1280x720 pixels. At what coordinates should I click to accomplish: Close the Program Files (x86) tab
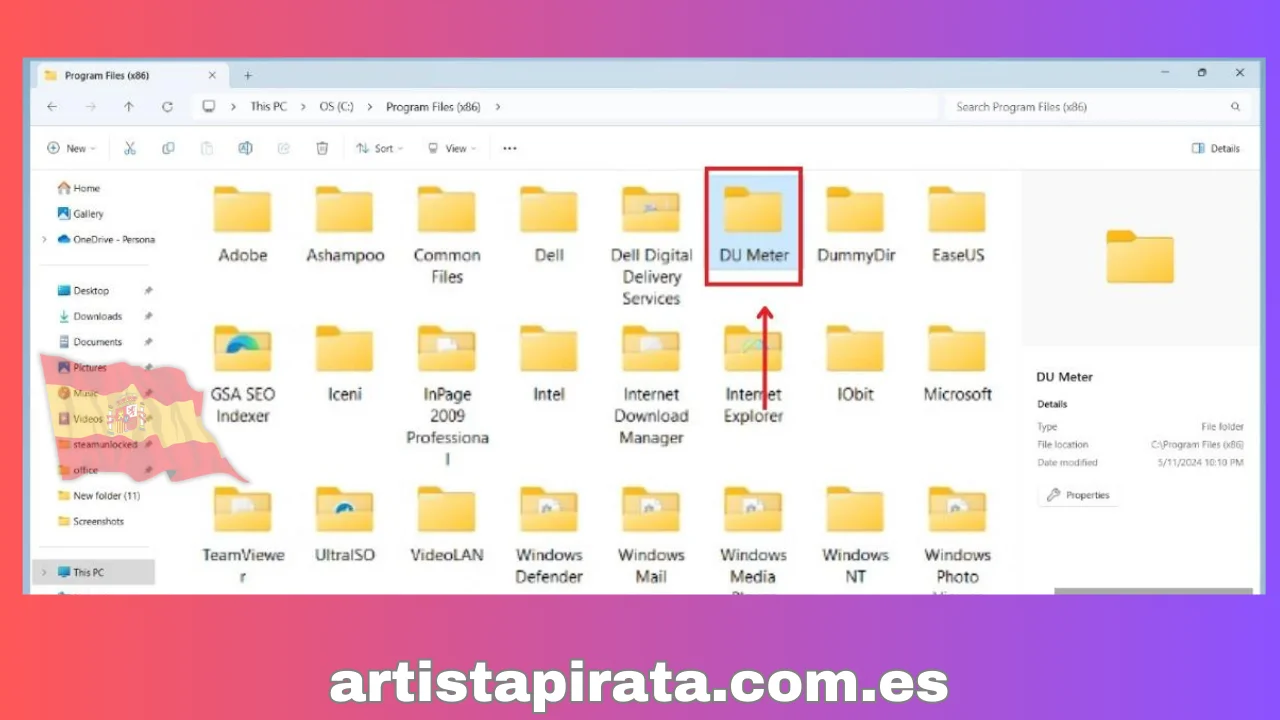(212, 75)
